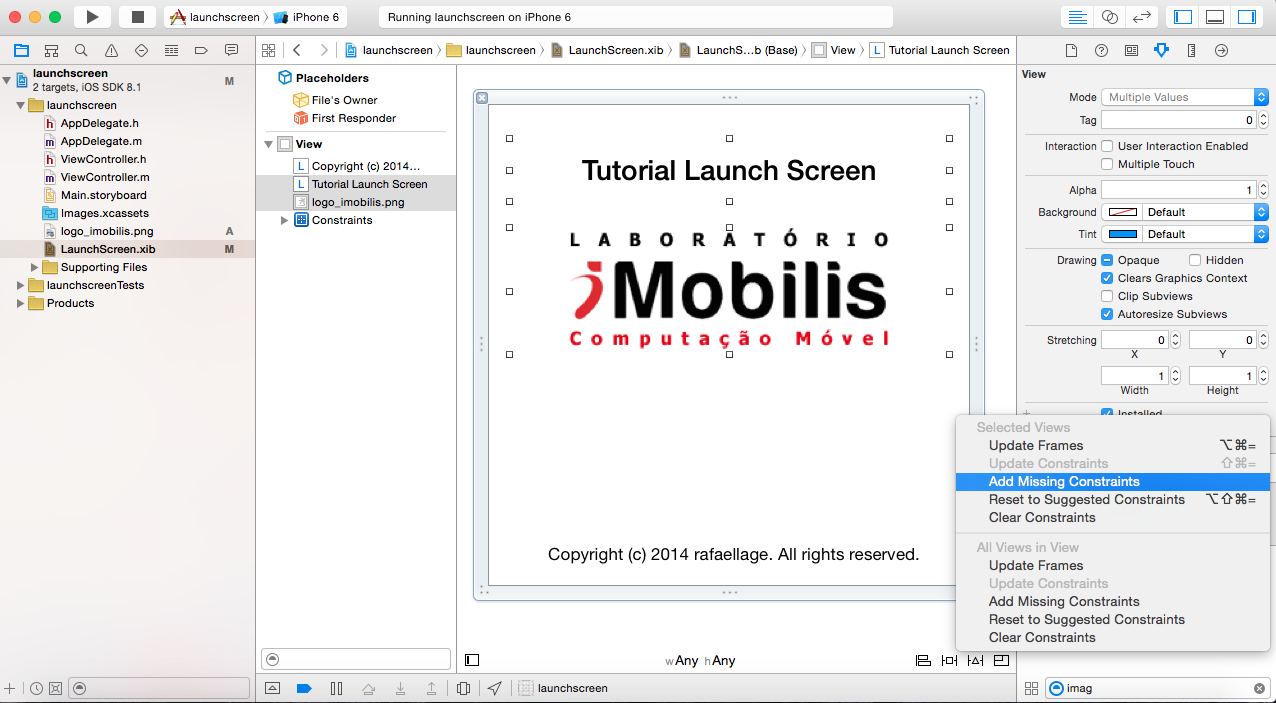Click the Alpha value field

(1178, 190)
